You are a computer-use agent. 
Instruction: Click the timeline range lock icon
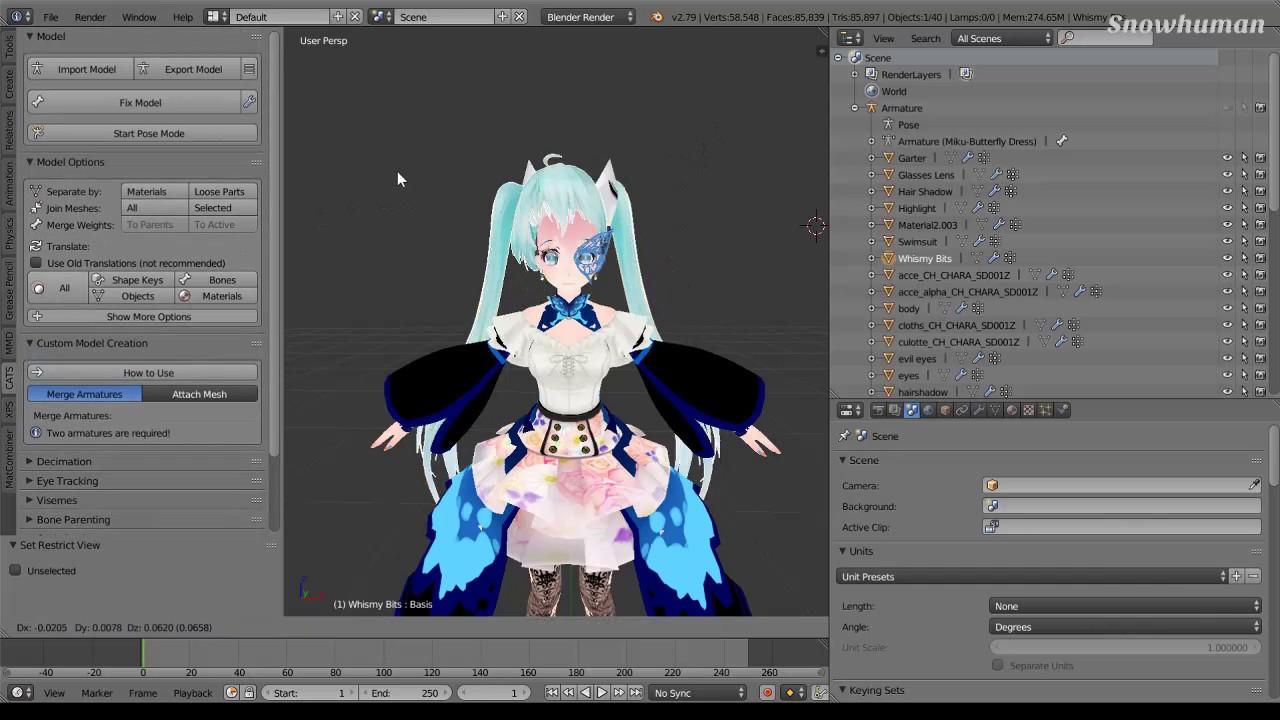point(249,693)
